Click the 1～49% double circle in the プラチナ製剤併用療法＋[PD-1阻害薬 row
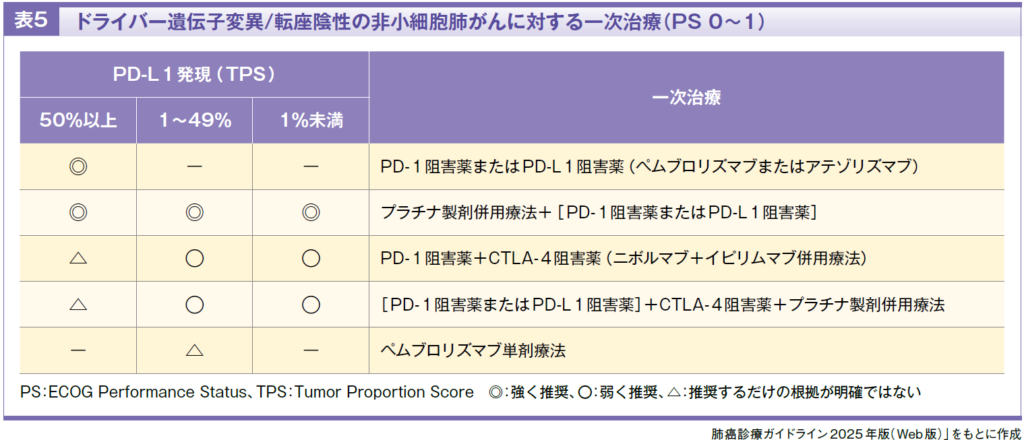This screenshot has height=440, width=1024. [195, 213]
